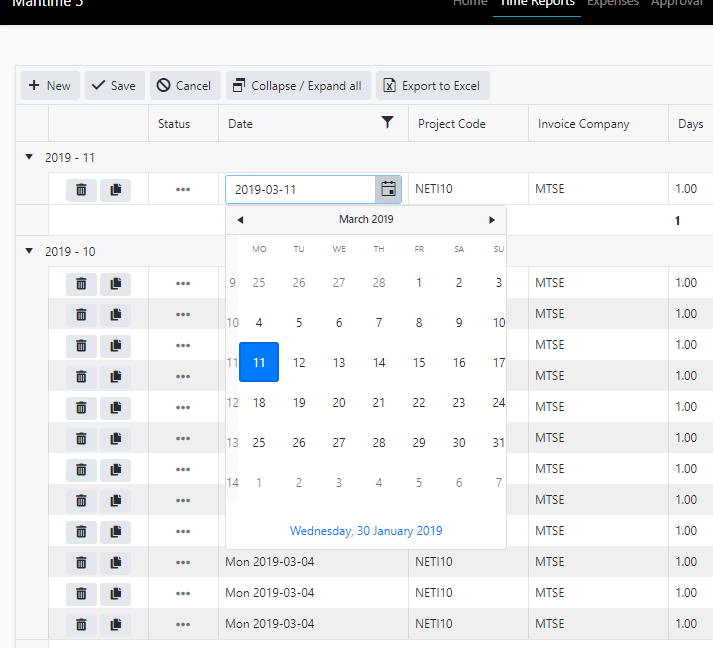Click the 2019 - 10 group label
713x648 pixels.
coord(70,251)
